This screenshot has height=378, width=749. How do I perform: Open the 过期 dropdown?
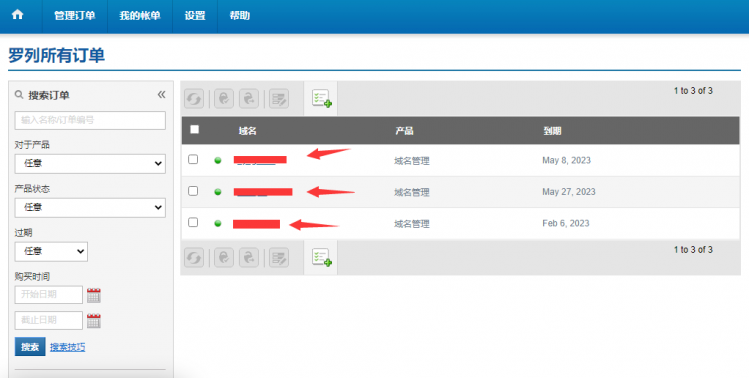pyautogui.click(x=51, y=251)
